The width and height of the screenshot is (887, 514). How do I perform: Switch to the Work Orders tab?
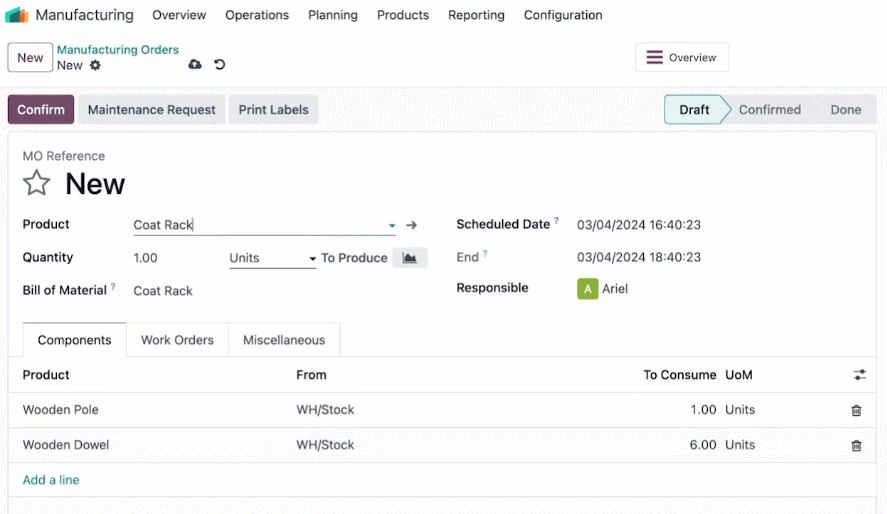tap(177, 340)
